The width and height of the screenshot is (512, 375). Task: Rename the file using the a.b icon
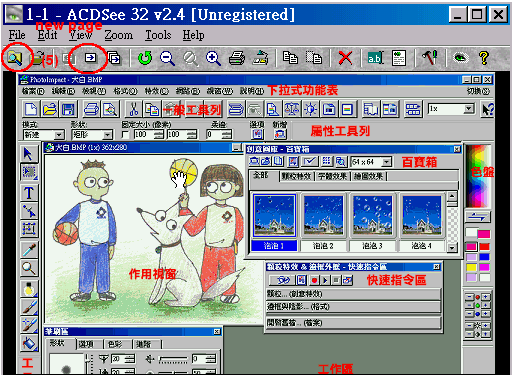(376, 58)
